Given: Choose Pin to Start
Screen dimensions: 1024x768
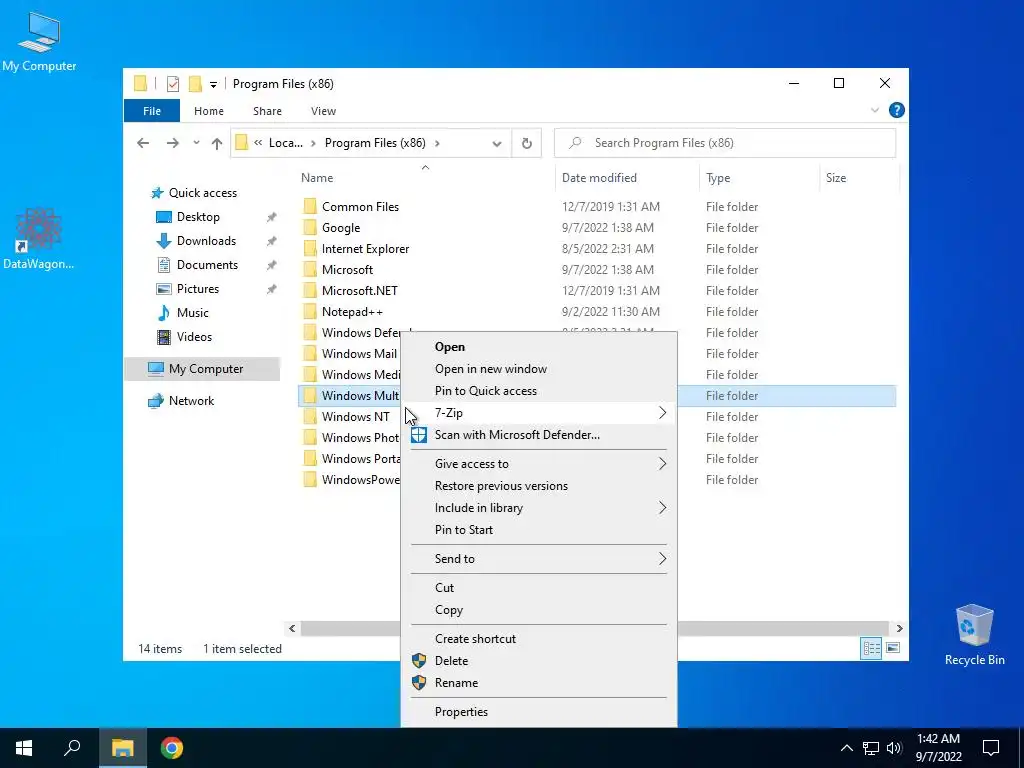Looking at the screenshot, I should coord(539,530).
